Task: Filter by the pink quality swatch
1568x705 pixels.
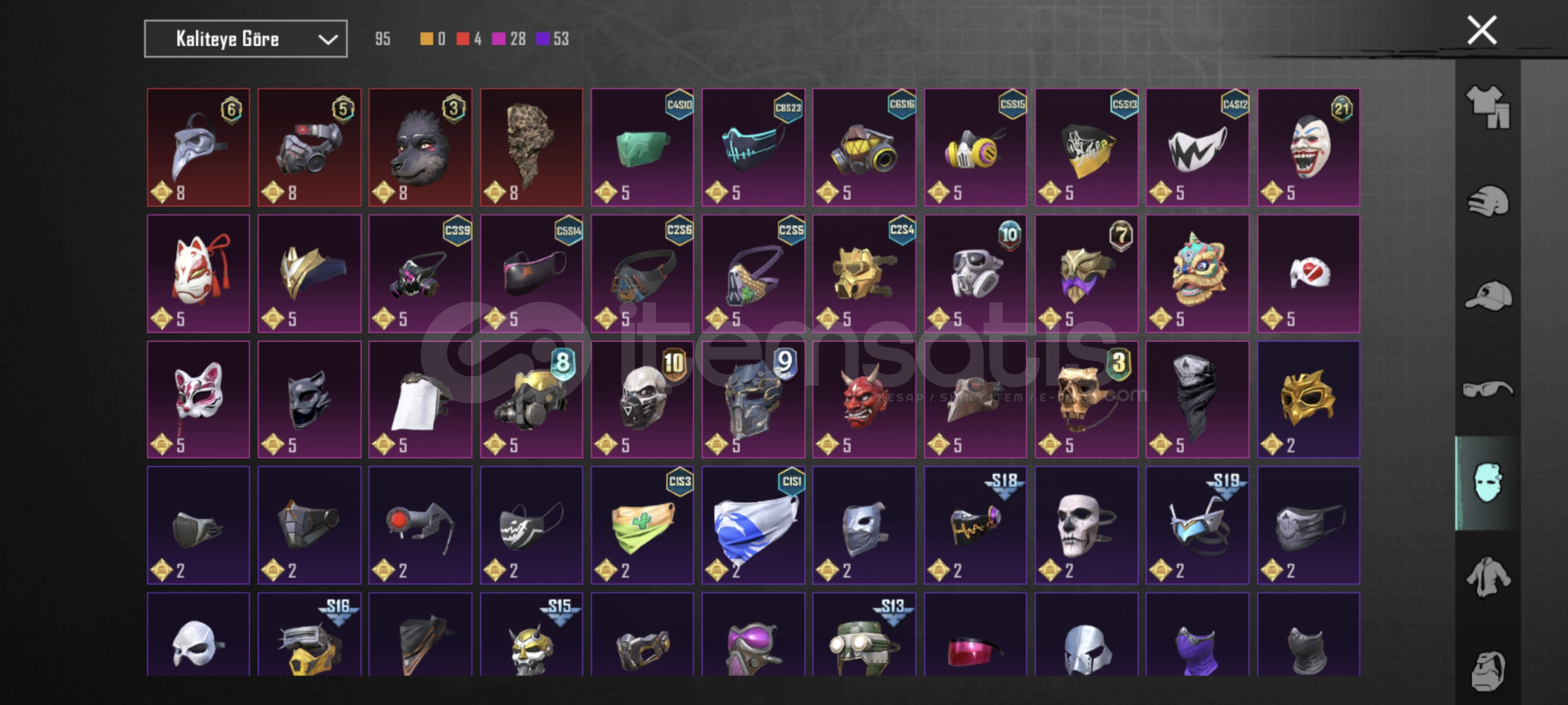Action: point(498,39)
